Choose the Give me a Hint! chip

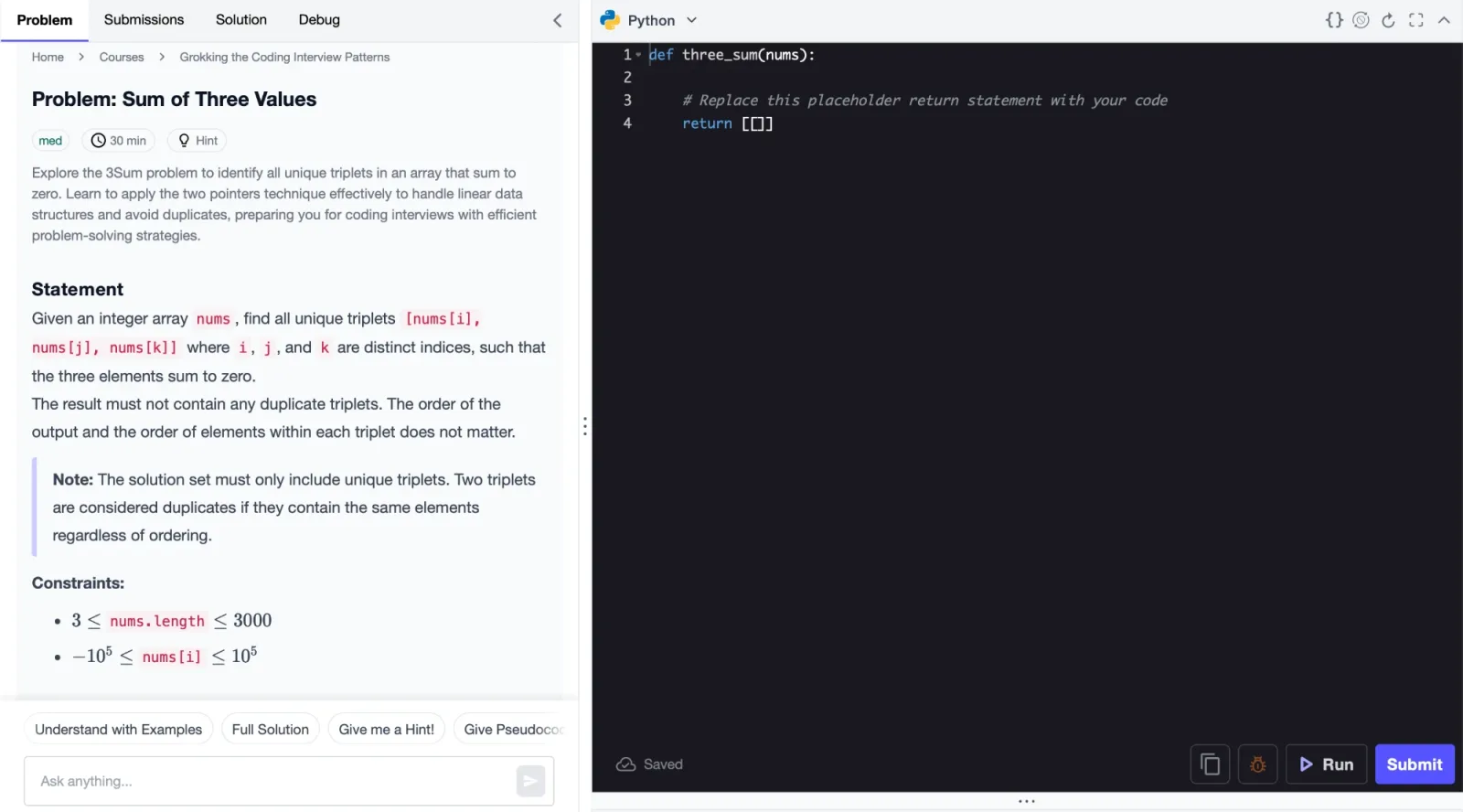pyautogui.click(x=387, y=730)
